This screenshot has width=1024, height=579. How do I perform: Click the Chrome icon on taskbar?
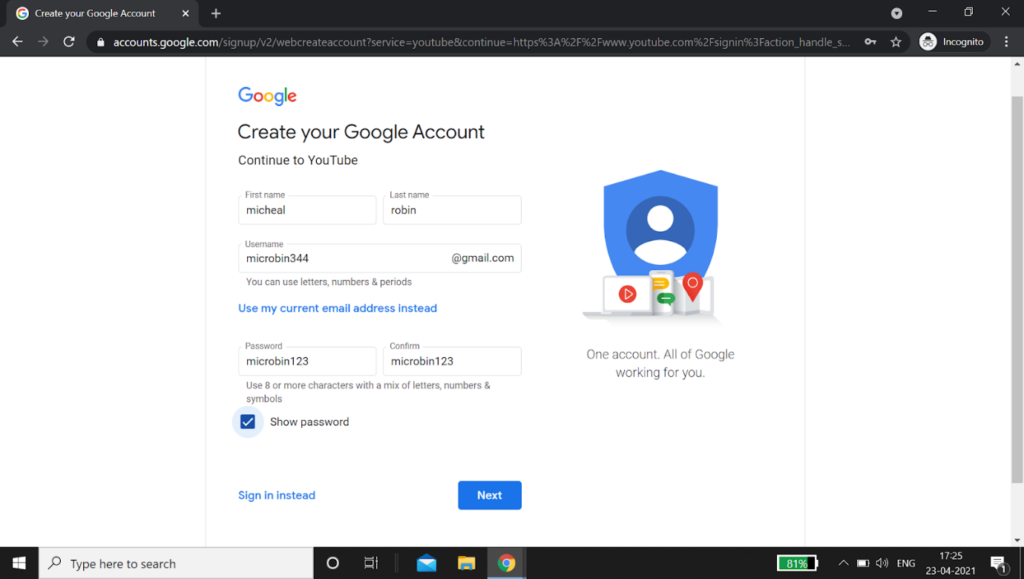pyautogui.click(x=506, y=563)
